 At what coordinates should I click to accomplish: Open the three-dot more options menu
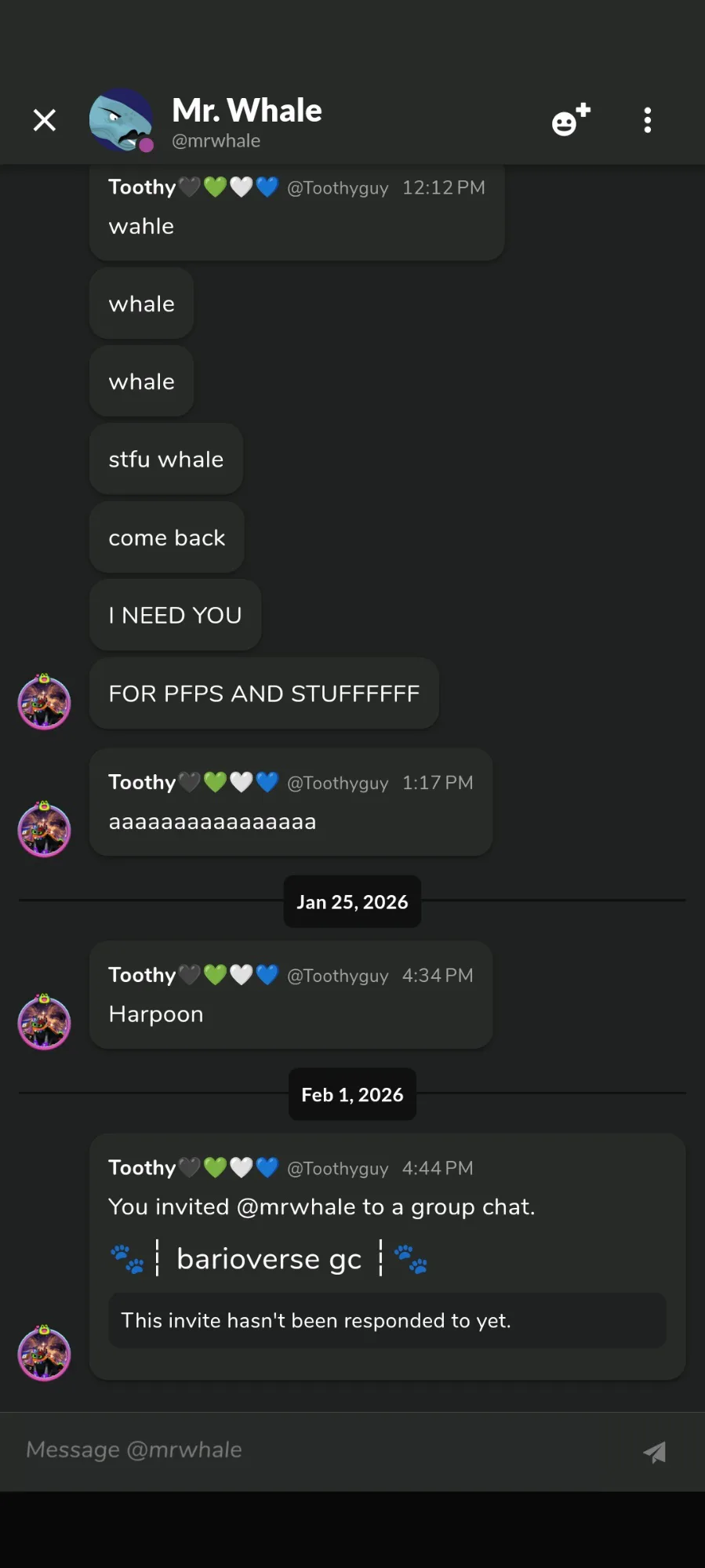[x=647, y=120]
